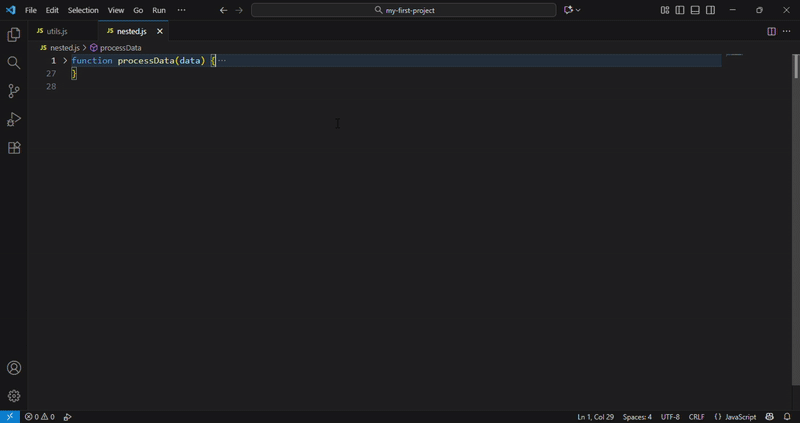Toggle the secondary side bar visibility
800x423 pixels.
[710, 10]
